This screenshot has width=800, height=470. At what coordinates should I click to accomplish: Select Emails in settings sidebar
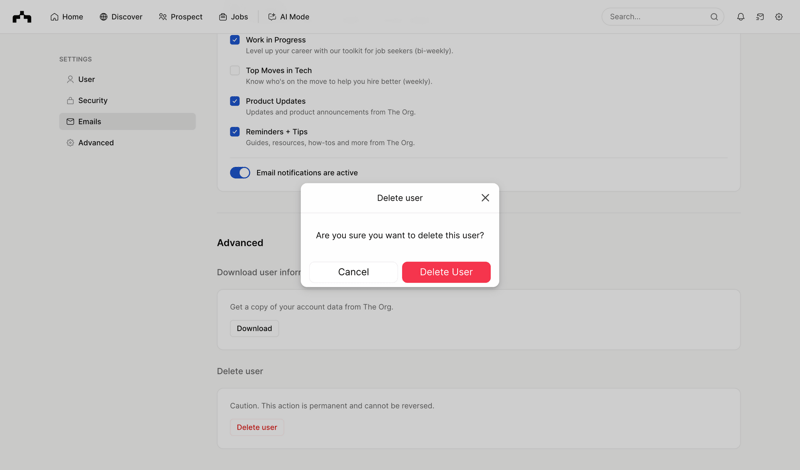pos(127,121)
